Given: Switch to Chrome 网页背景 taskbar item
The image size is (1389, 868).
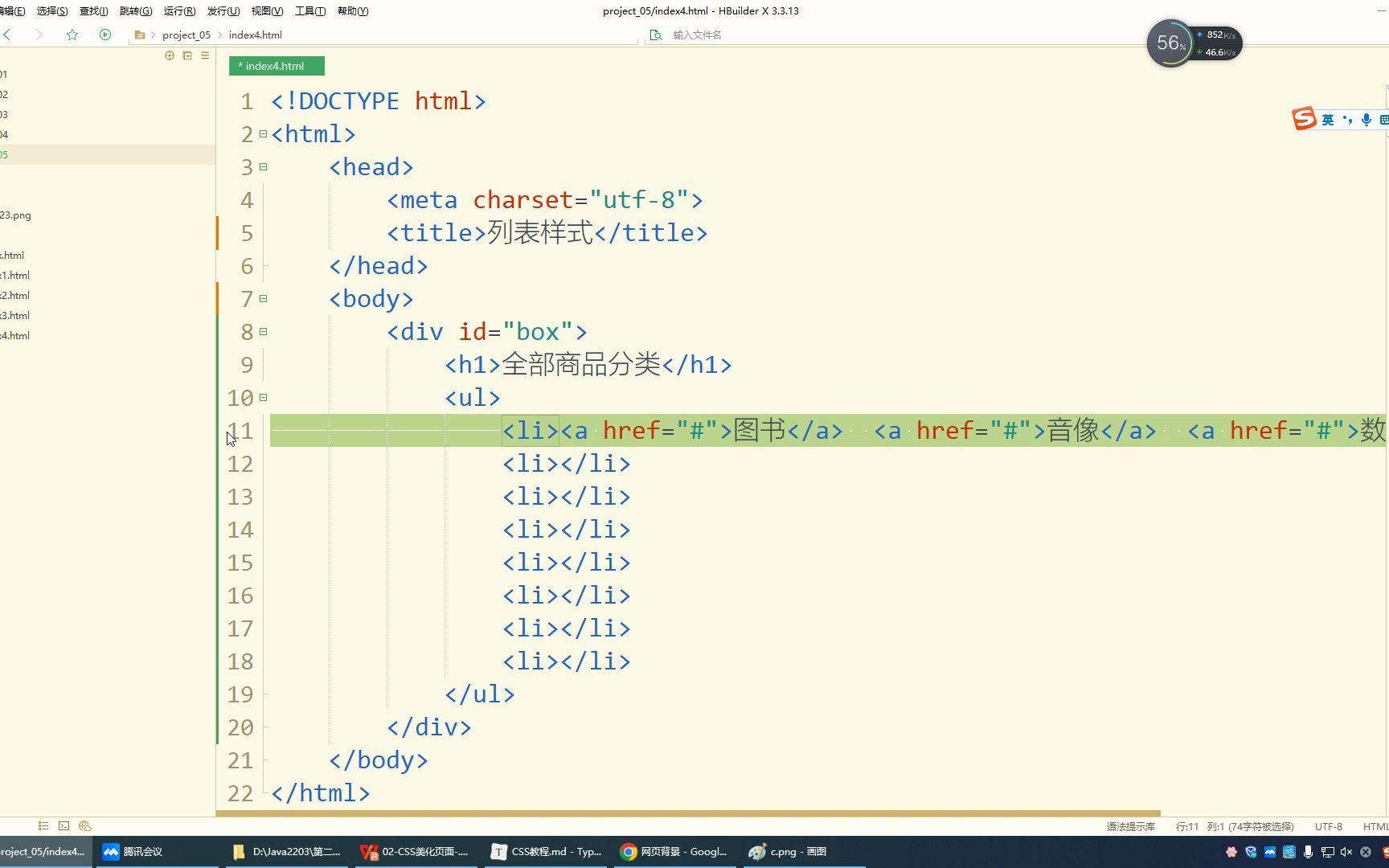Looking at the screenshot, I should click(675, 852).
